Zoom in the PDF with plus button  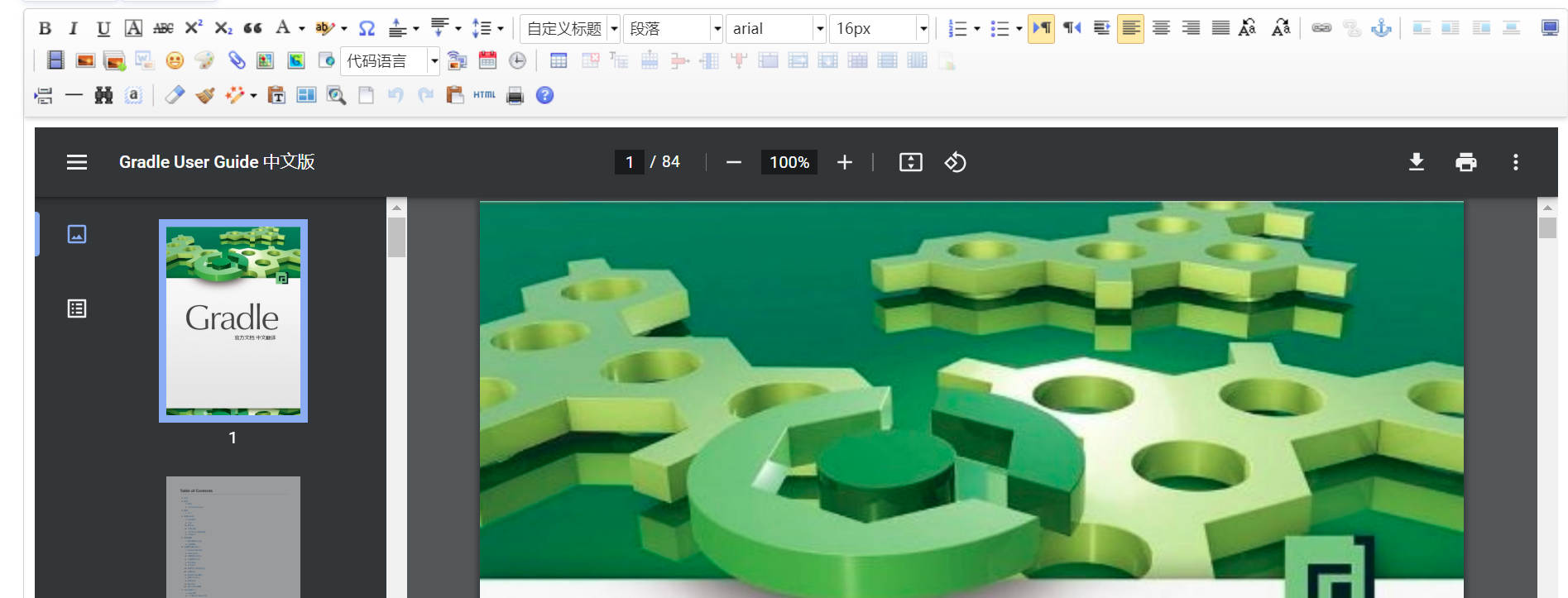click(844, 162)
